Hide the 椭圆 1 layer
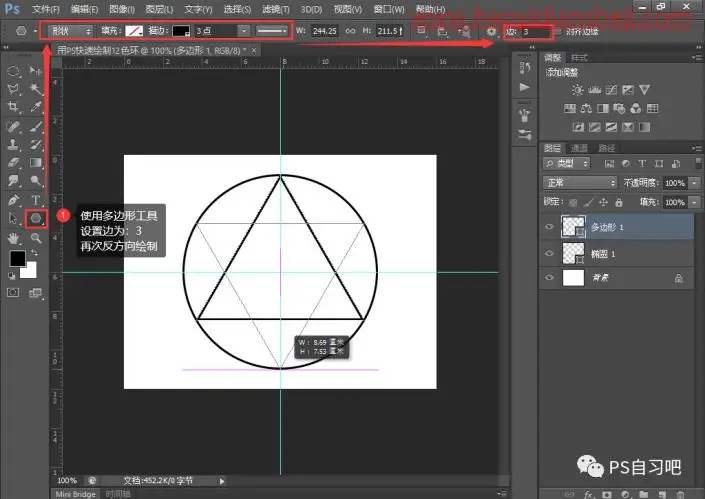 tap(549, 253)
